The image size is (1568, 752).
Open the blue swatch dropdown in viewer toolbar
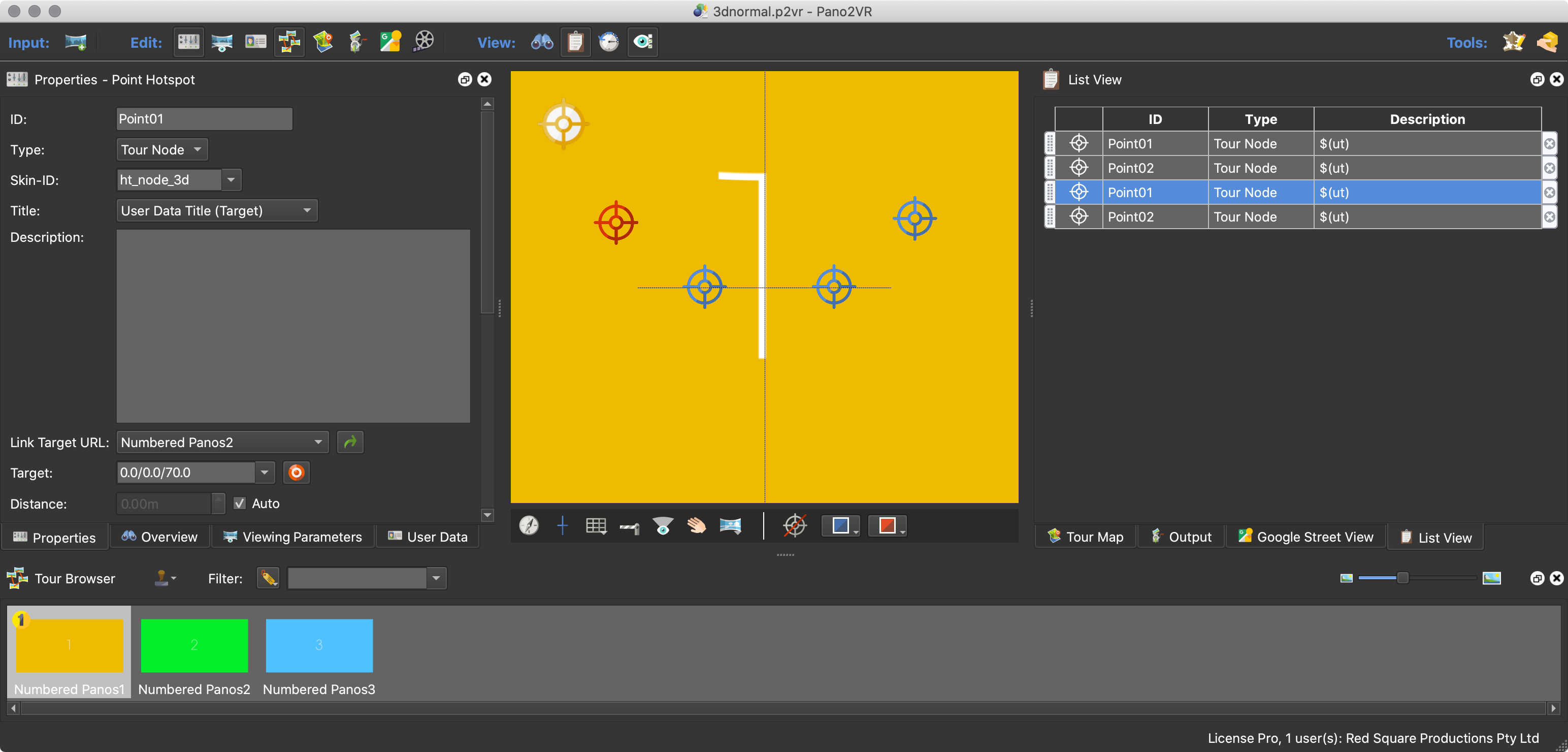[841, 525]
